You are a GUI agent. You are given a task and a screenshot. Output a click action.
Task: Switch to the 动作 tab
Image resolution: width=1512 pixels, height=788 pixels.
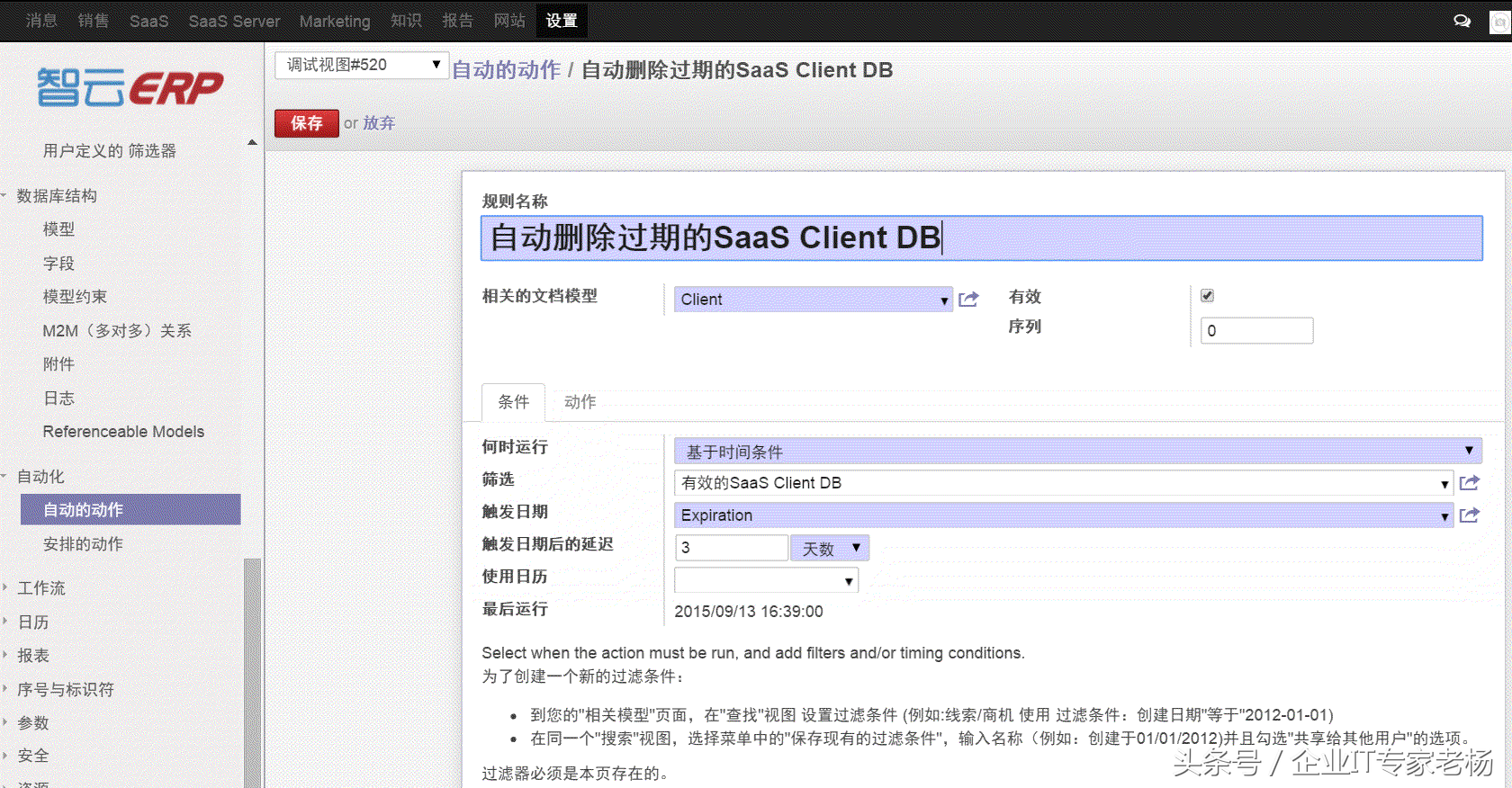pyautogui.click(x=580, y=402)
